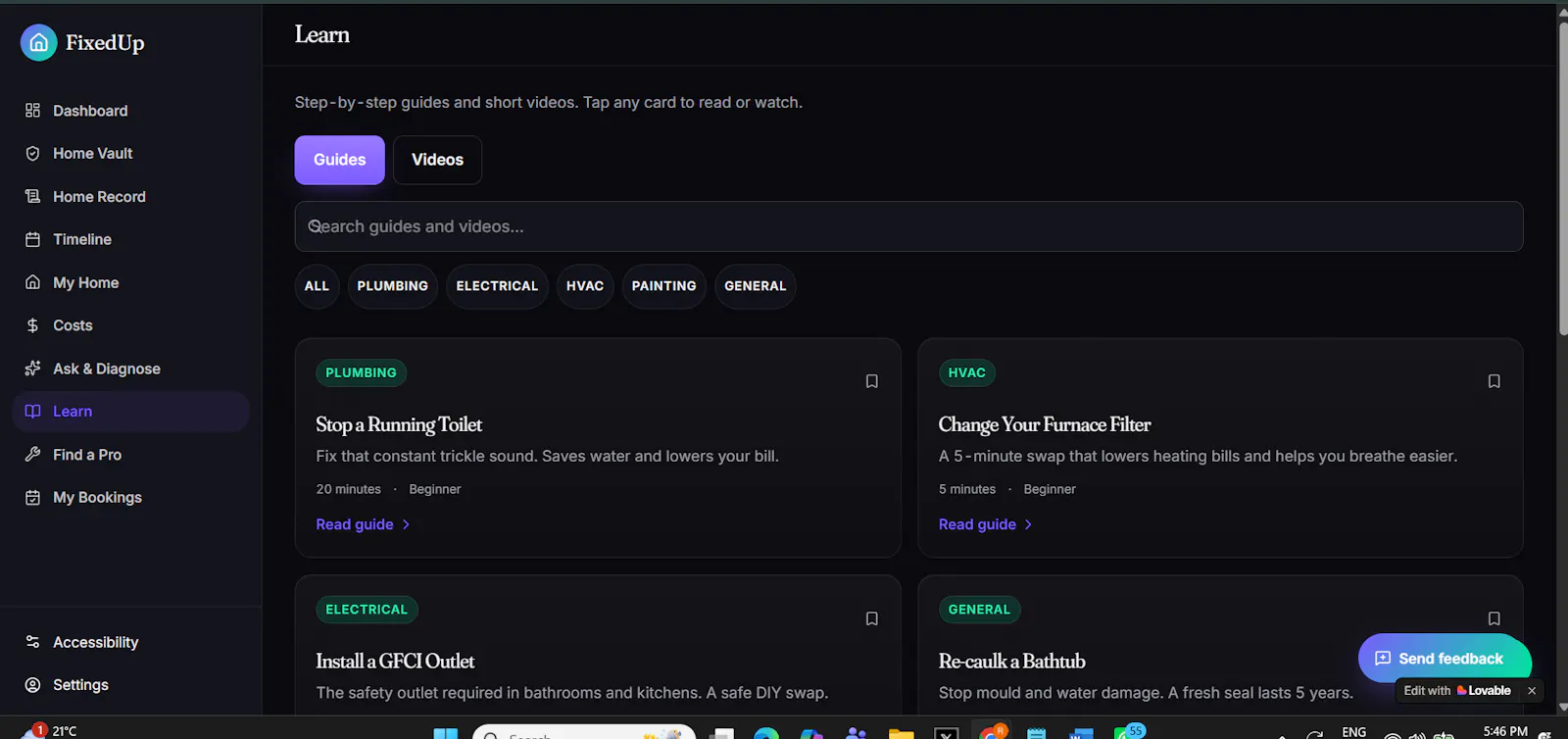Open the Windows Start menu

(x=446, y=733)
